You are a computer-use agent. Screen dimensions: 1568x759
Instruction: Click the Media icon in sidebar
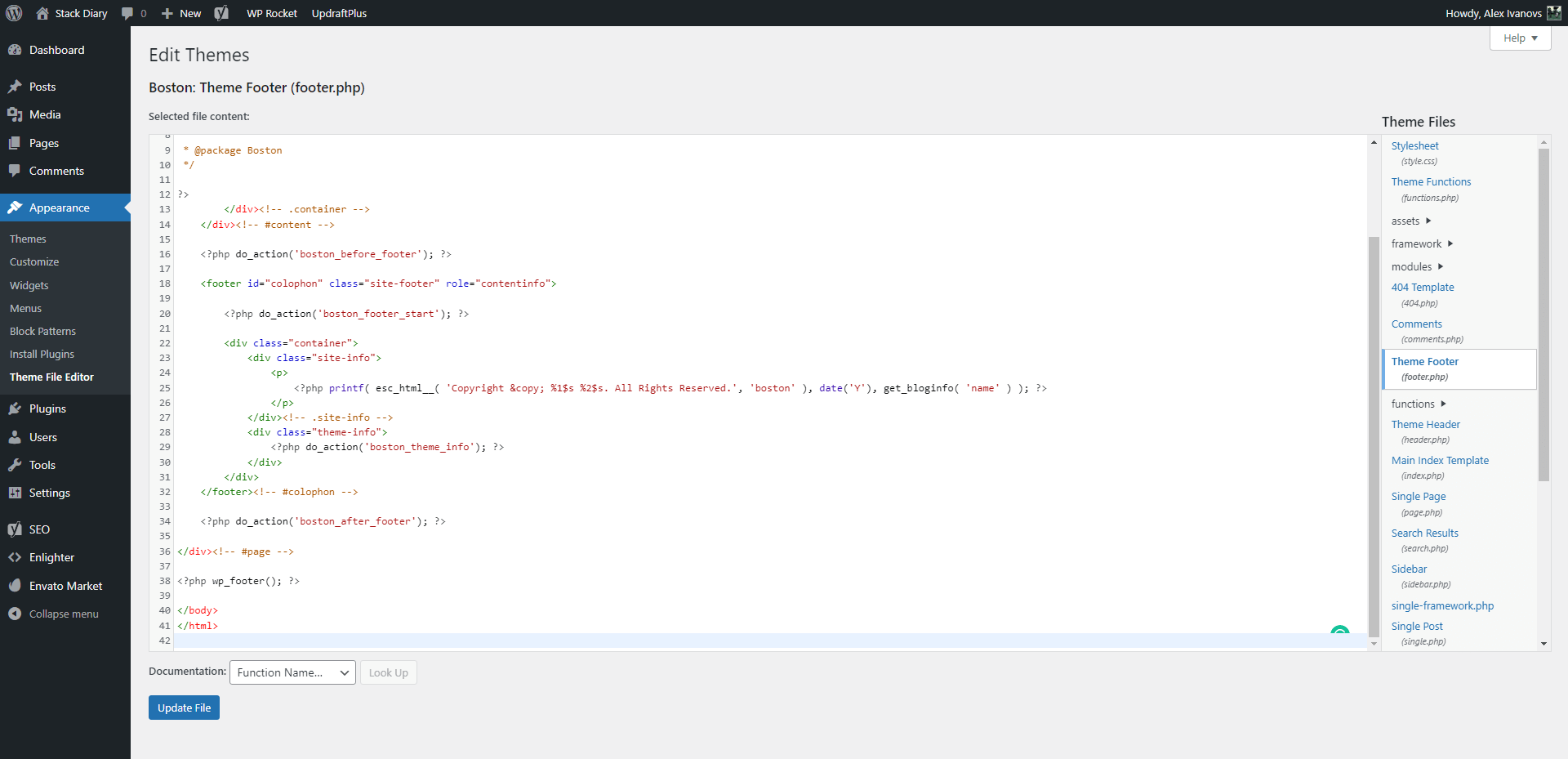click(x=15, y=114)
